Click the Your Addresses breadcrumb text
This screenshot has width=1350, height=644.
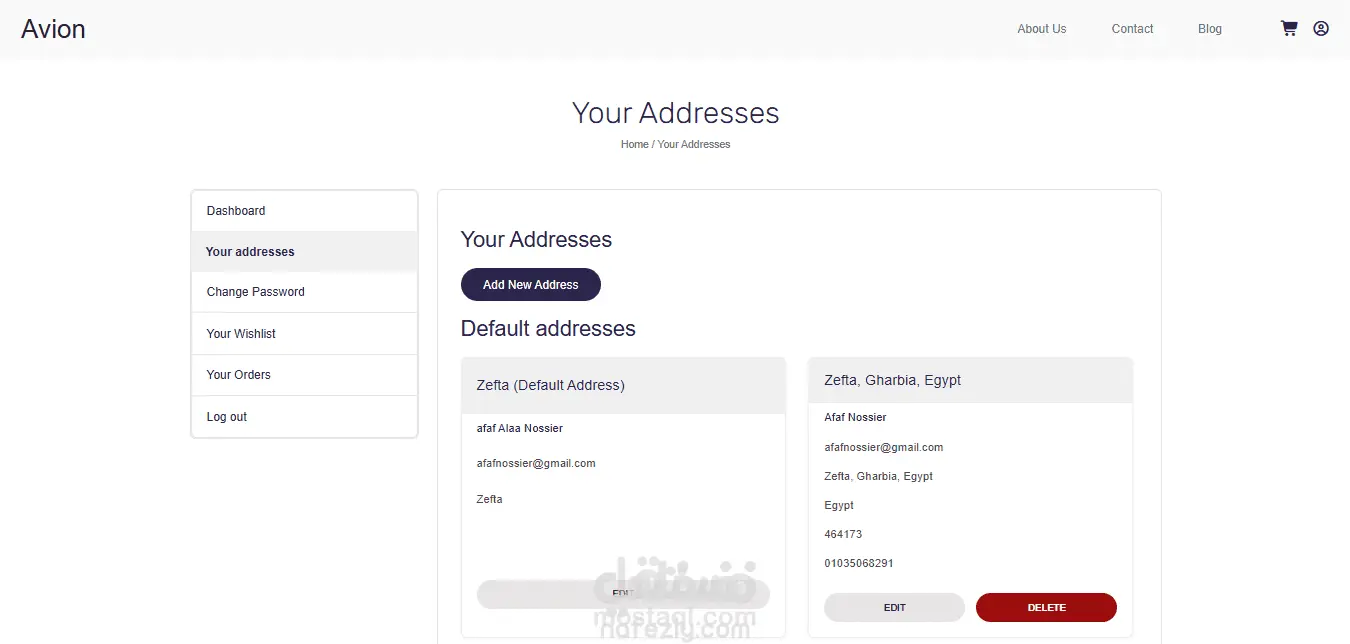(x=694, y=145)
